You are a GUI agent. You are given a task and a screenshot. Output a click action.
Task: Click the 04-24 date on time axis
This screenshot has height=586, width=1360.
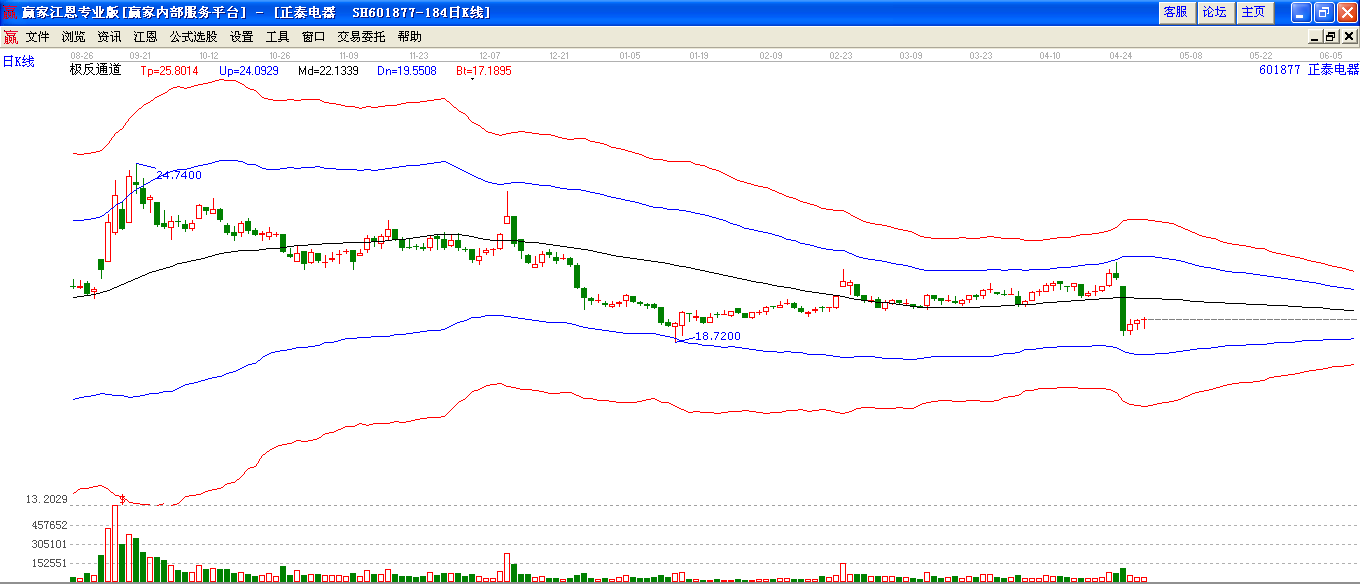[x=1120, y=55]
